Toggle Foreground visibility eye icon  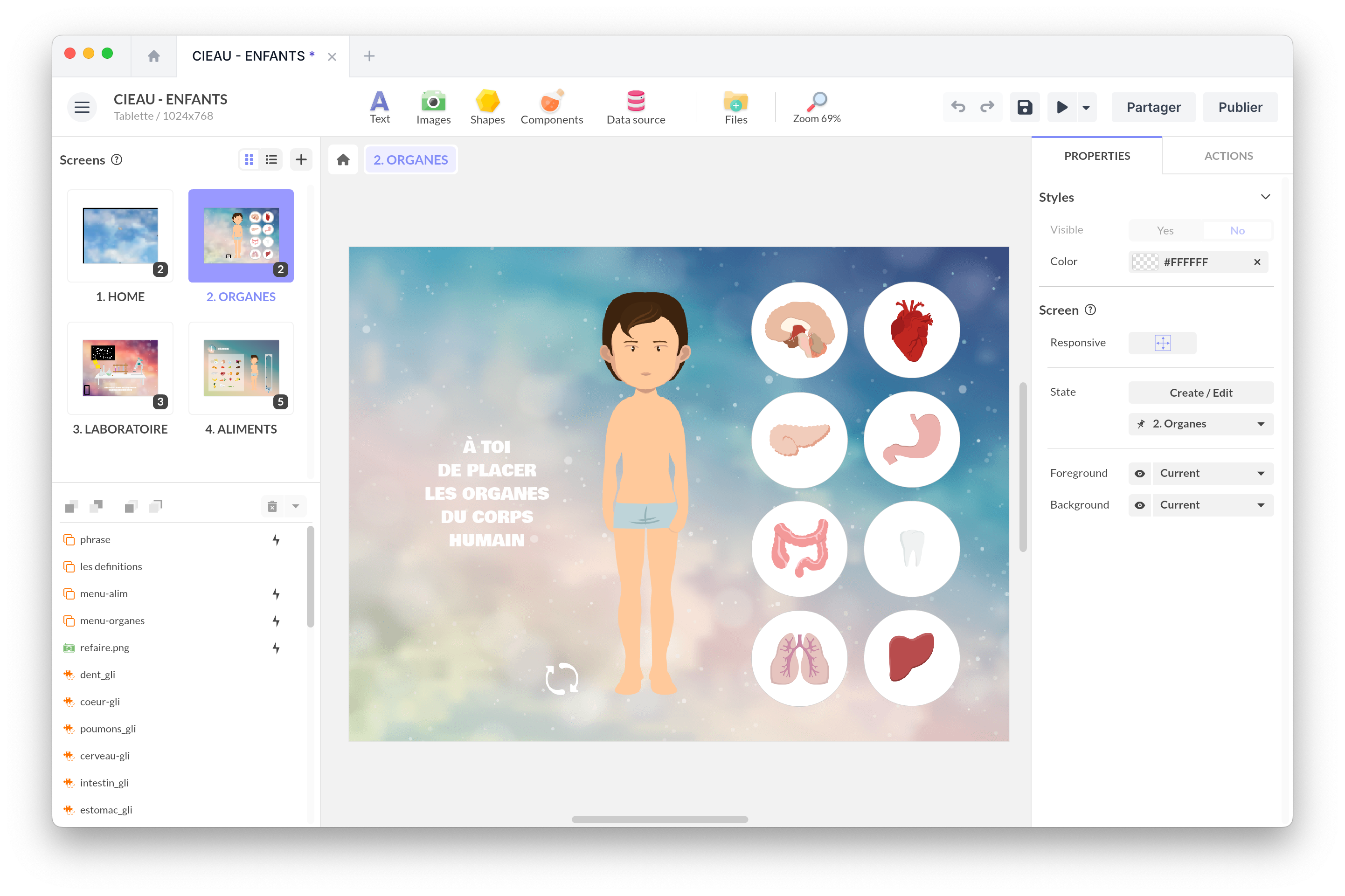1140,473
